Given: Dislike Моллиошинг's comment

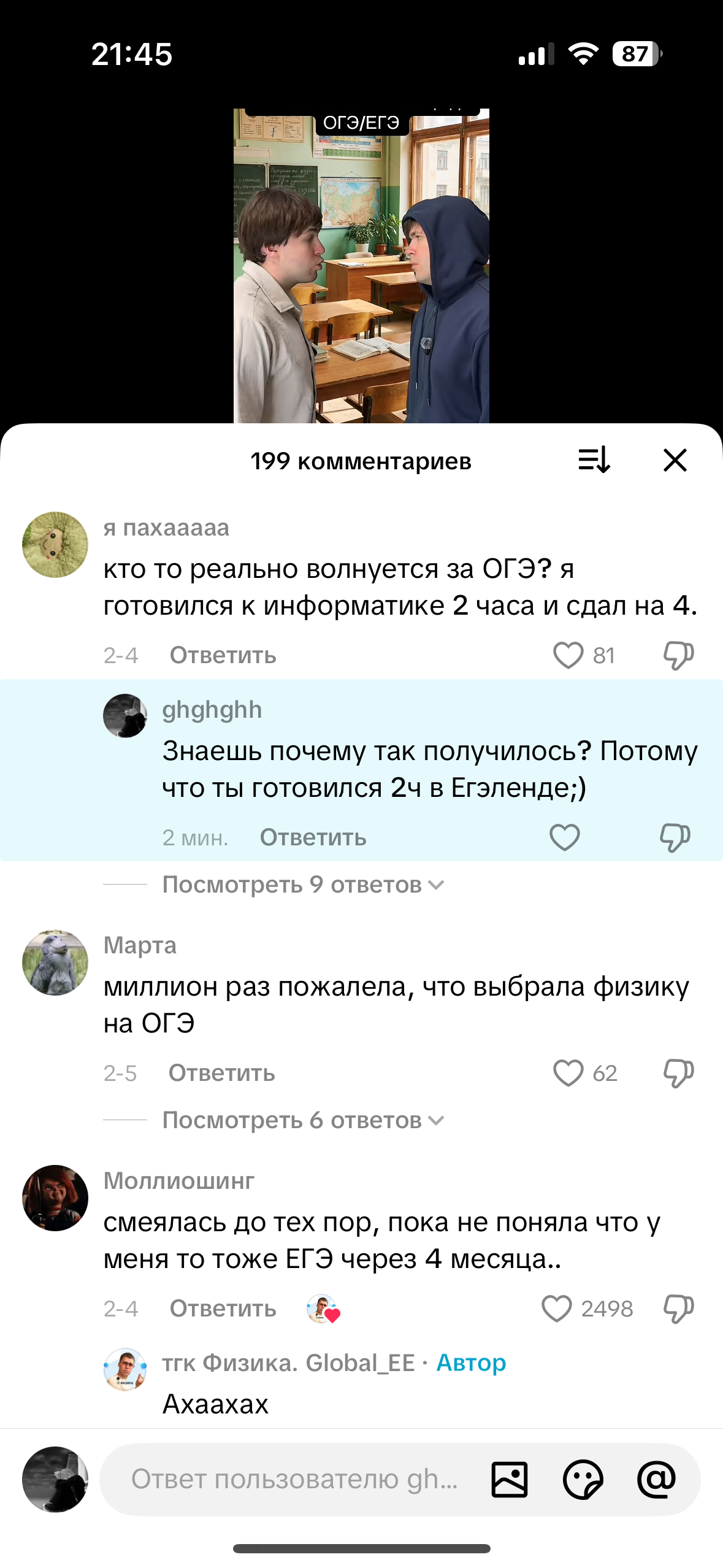Looking at the screenshot, I should click(x=678, y=1309).
